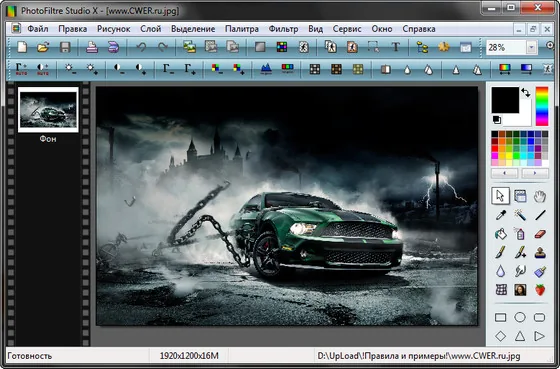Pick the white swatch in the palette grid
The height and width of the screenshot is (369, 560).
545,163
